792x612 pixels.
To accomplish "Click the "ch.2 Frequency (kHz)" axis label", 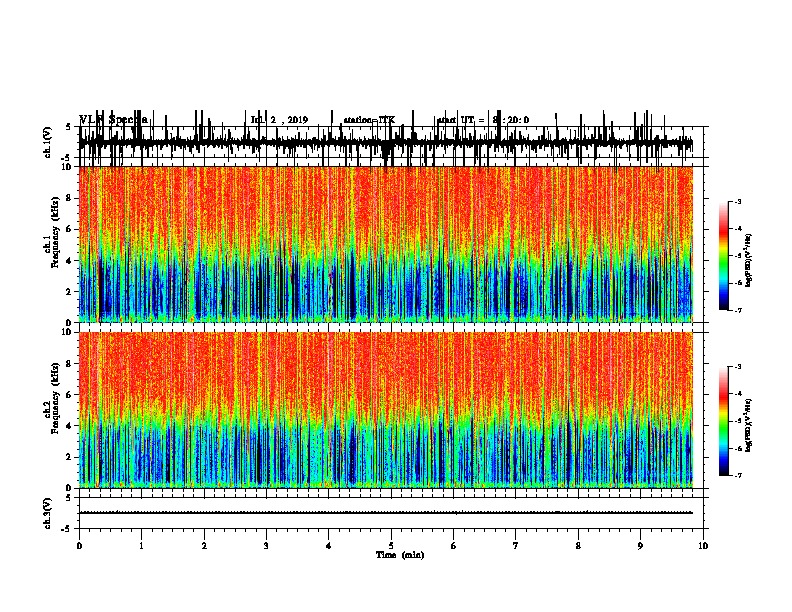I will (x=52, y=397).
